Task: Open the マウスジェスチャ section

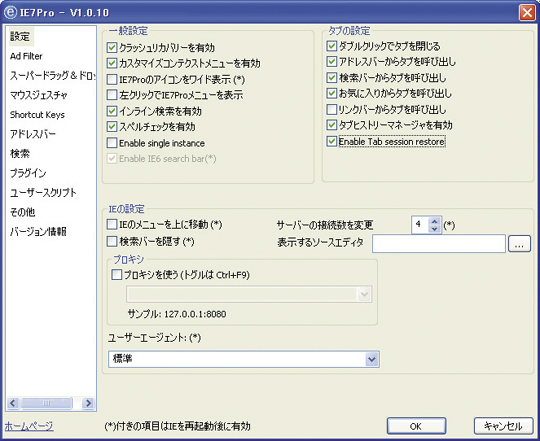Action: pyautogui.click(x=39, y=95)
